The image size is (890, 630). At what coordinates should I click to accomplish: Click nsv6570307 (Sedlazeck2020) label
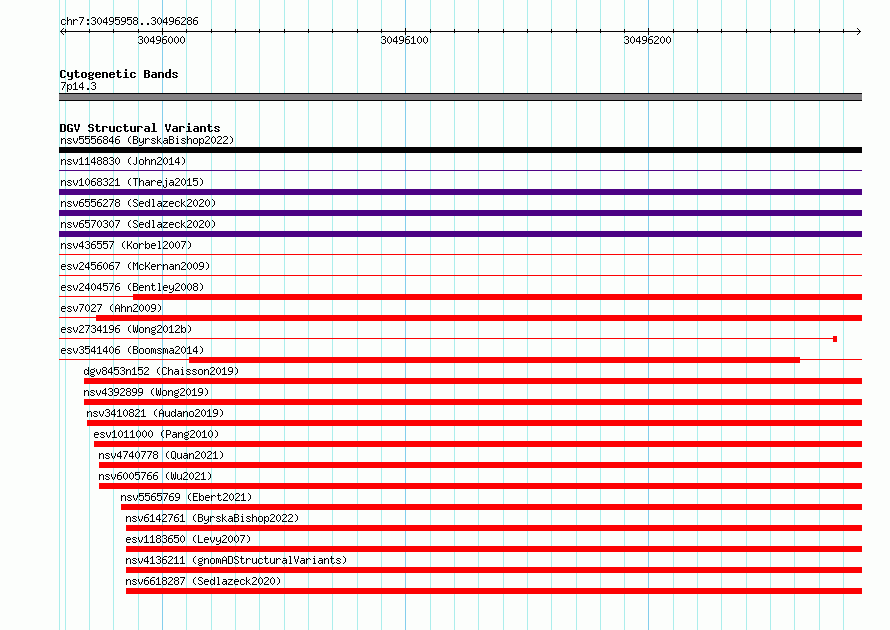point(138,224)
